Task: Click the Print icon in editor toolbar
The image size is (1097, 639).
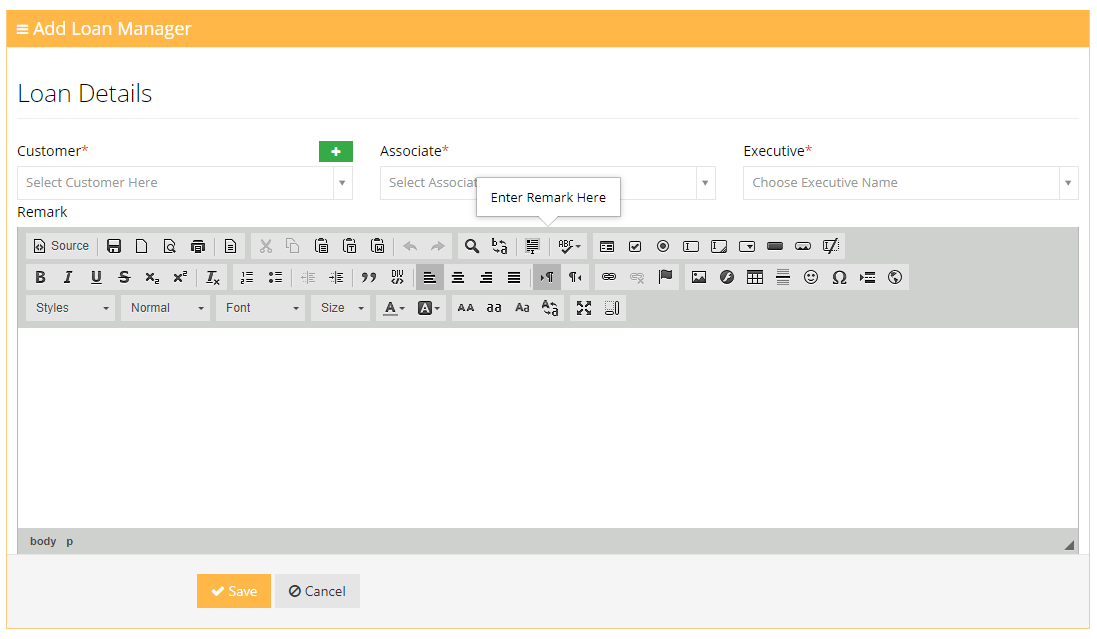Action: [x=198, y=246]
